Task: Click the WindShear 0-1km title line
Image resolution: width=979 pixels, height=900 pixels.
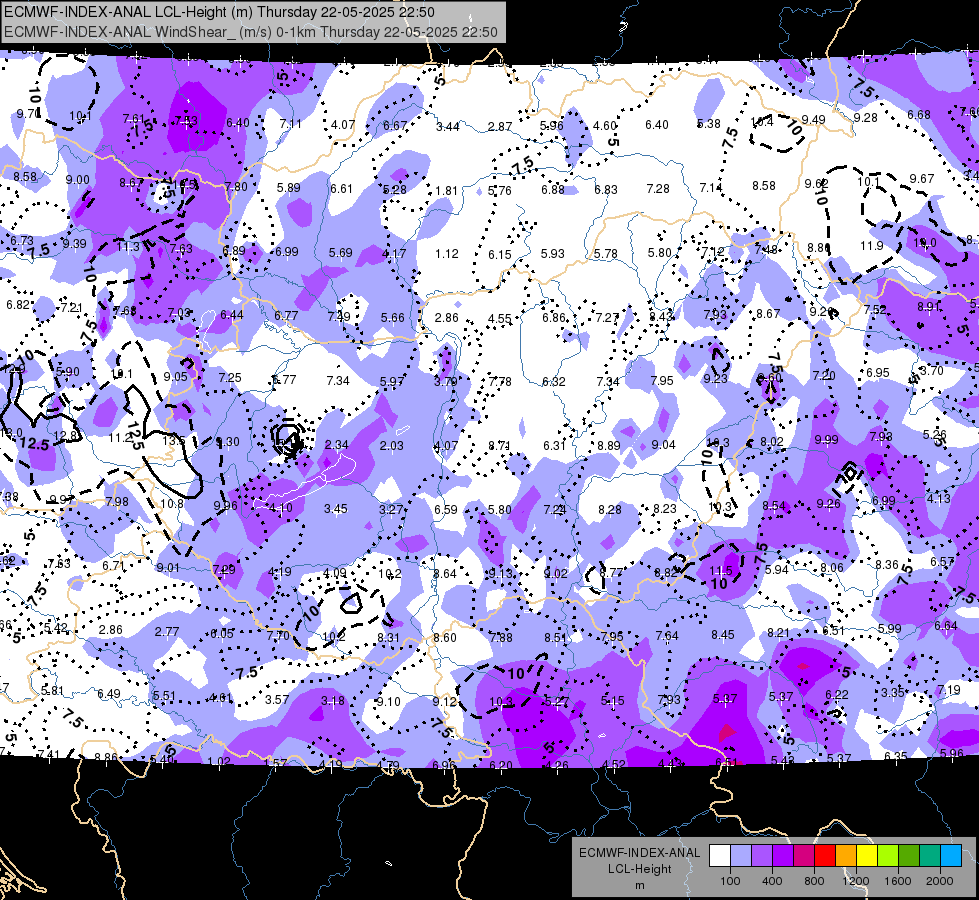Action: click(250, 32)
